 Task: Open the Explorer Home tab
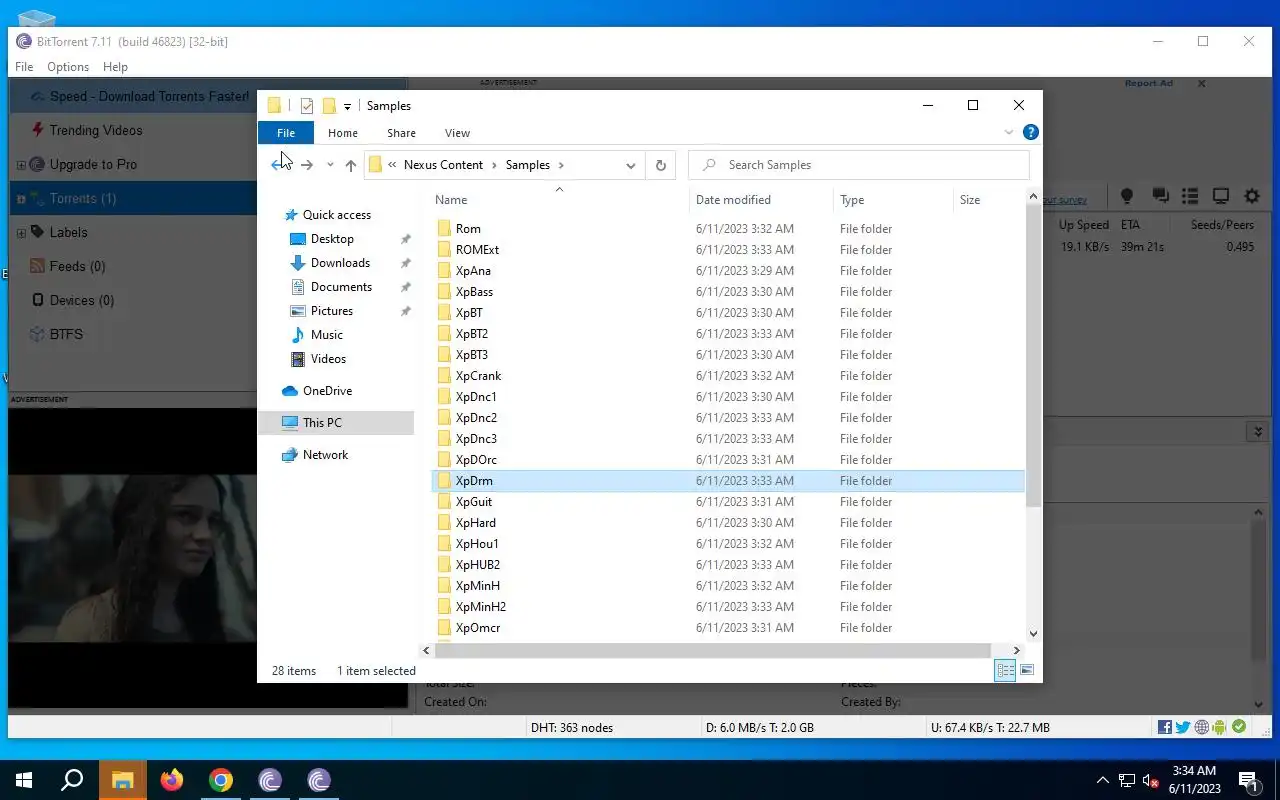click(343, 132)
